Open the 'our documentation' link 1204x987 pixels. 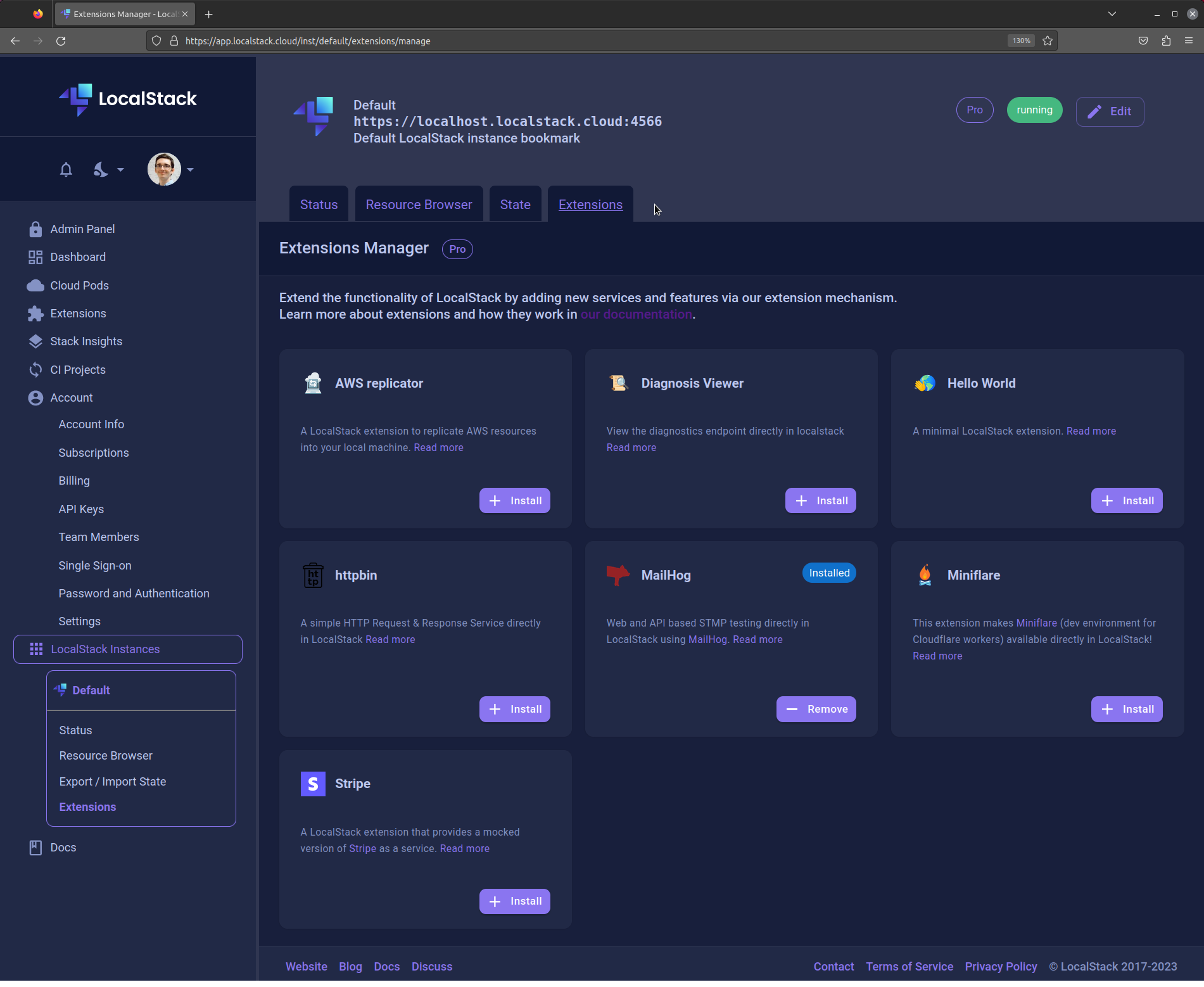636,314
